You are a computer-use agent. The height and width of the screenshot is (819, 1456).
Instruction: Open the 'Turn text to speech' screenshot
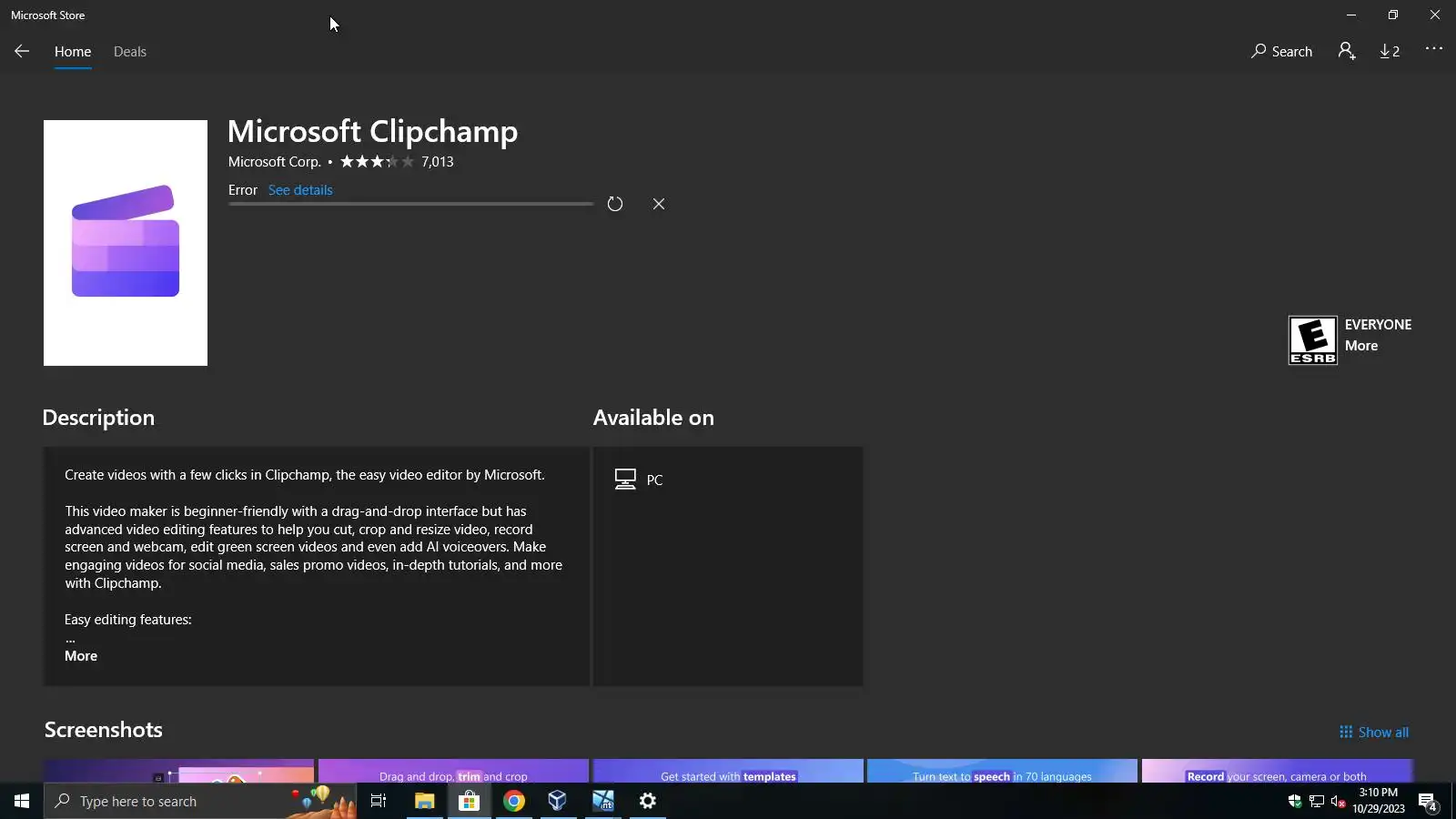coord(1002,771)
